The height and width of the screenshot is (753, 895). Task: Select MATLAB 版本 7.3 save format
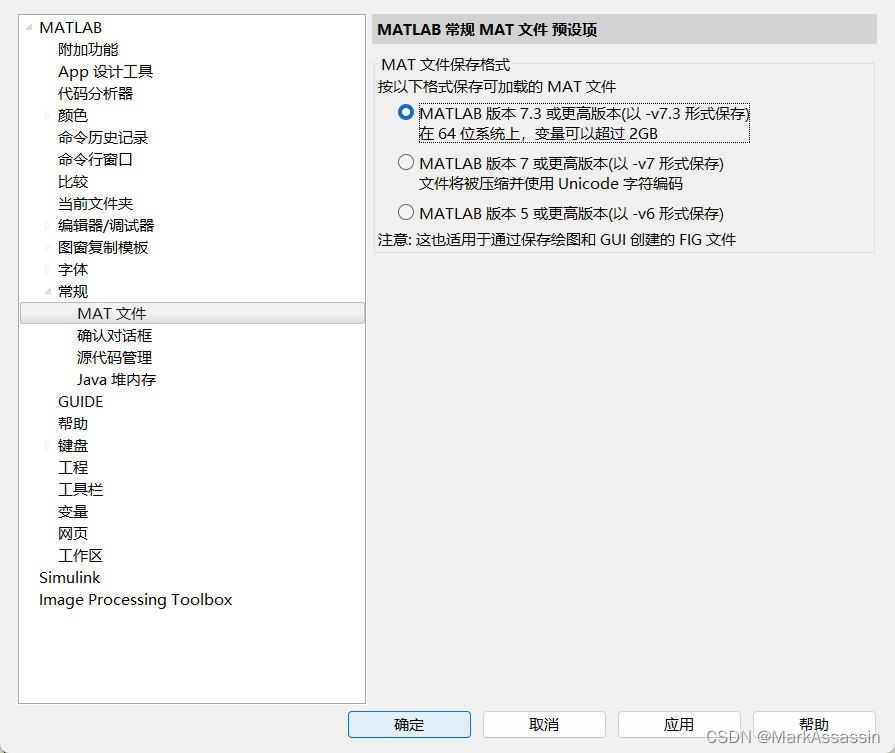[x=406, y=113]
